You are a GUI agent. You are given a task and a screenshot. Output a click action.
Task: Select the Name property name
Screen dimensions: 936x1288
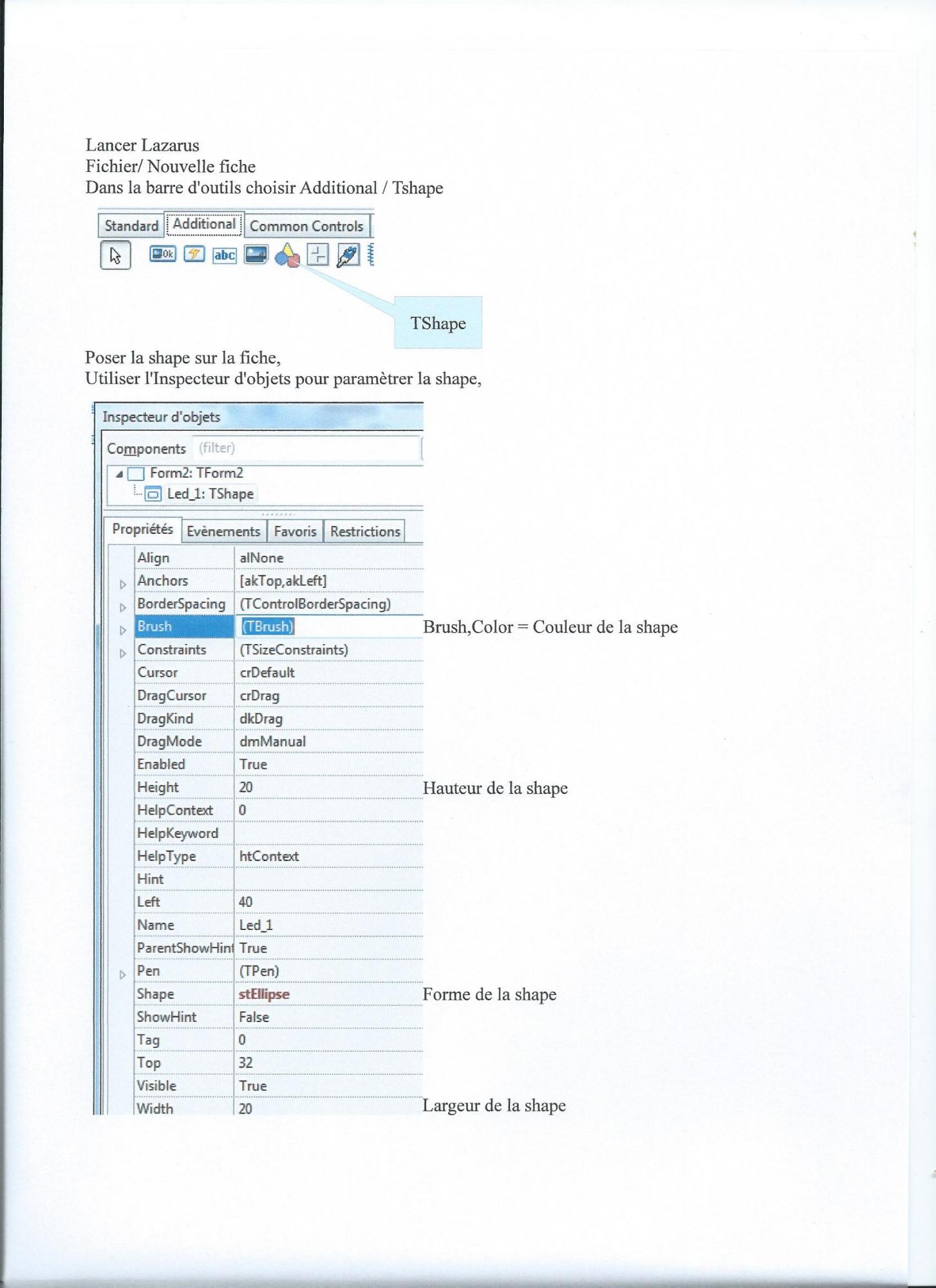point(155,925)
